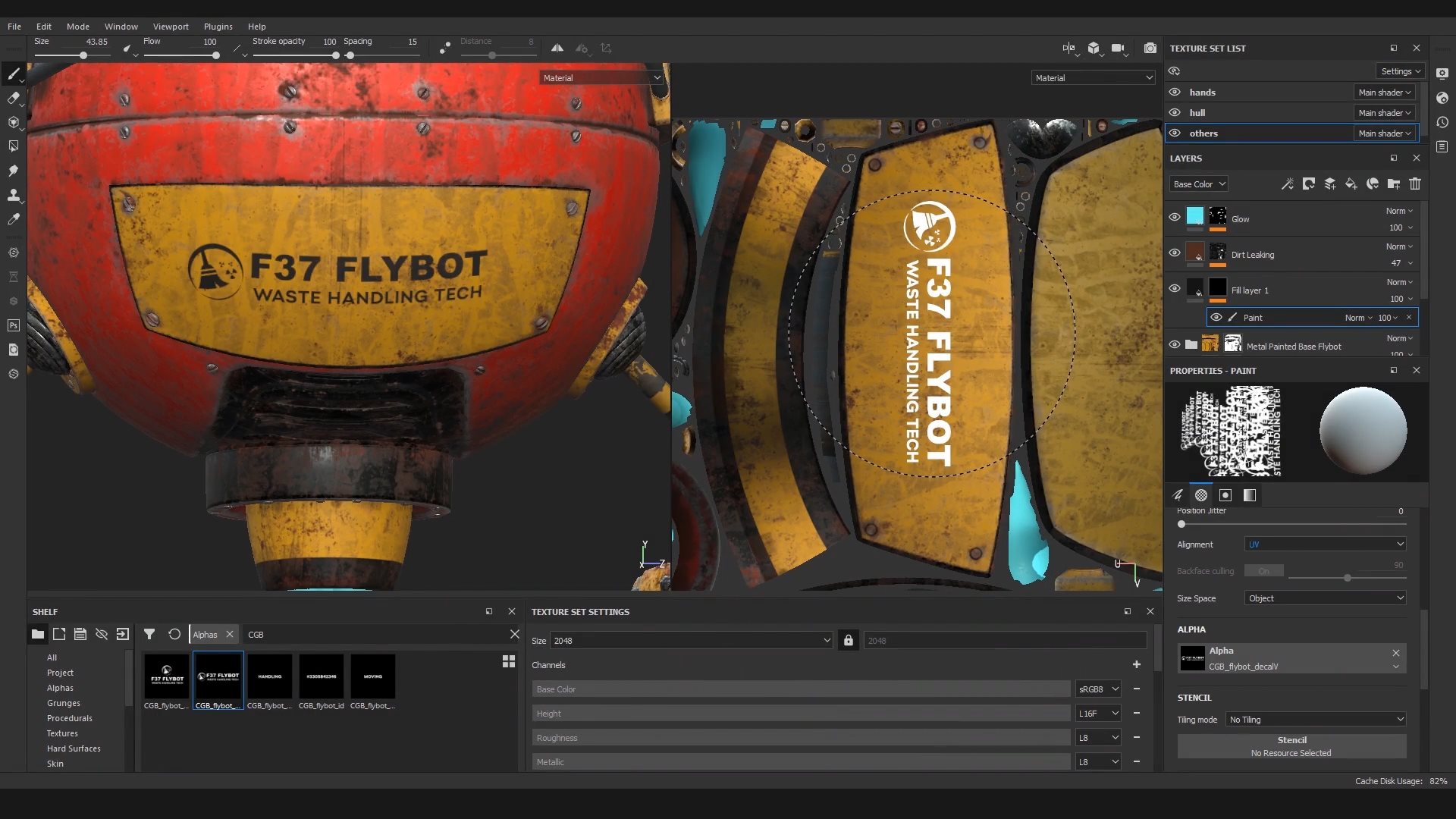Toggle symmetry icon in top toolbar
1456x819 pixels.
click(x=557, y=48)
